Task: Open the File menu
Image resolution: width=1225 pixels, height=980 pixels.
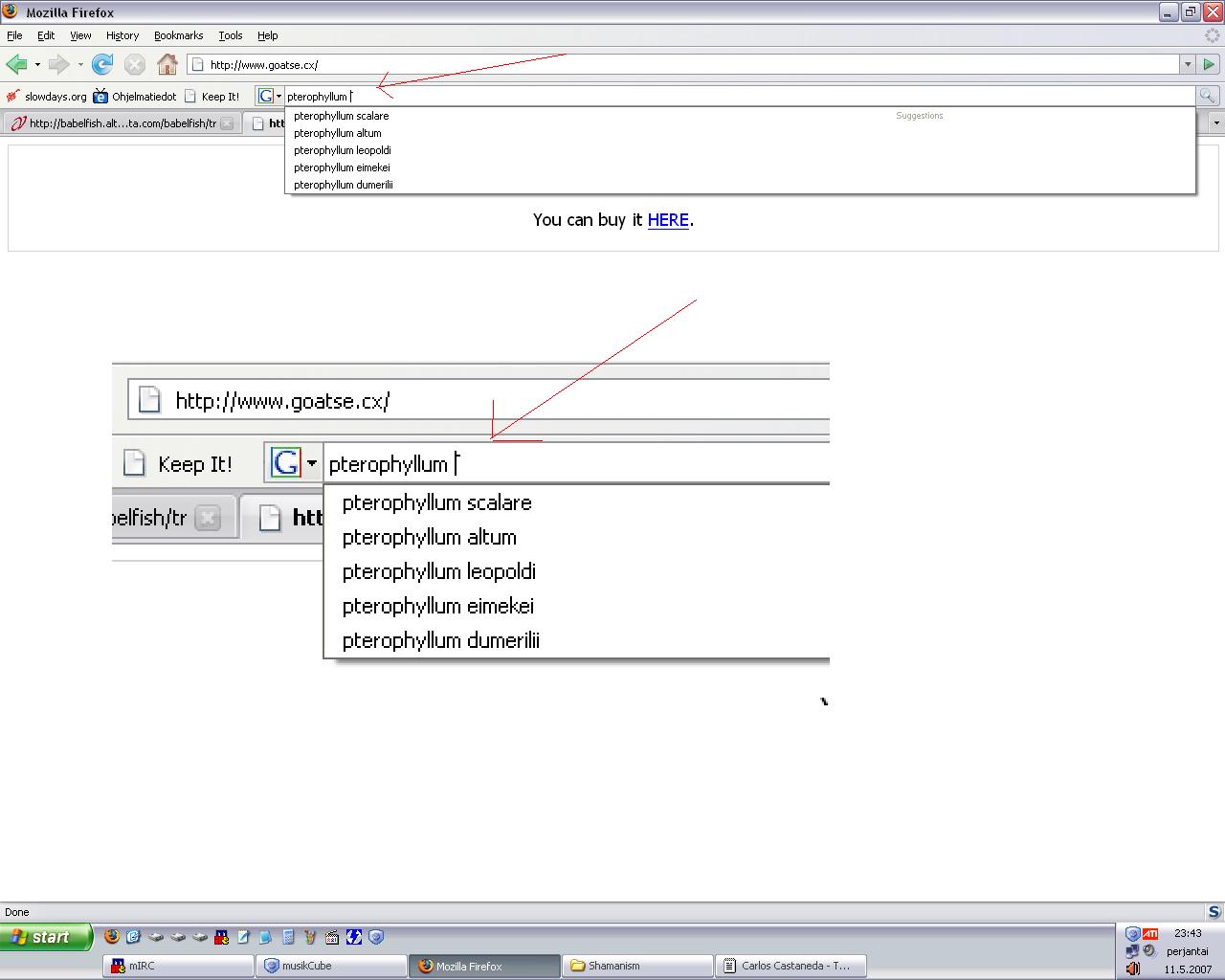Action: click(x=14, y=35)
